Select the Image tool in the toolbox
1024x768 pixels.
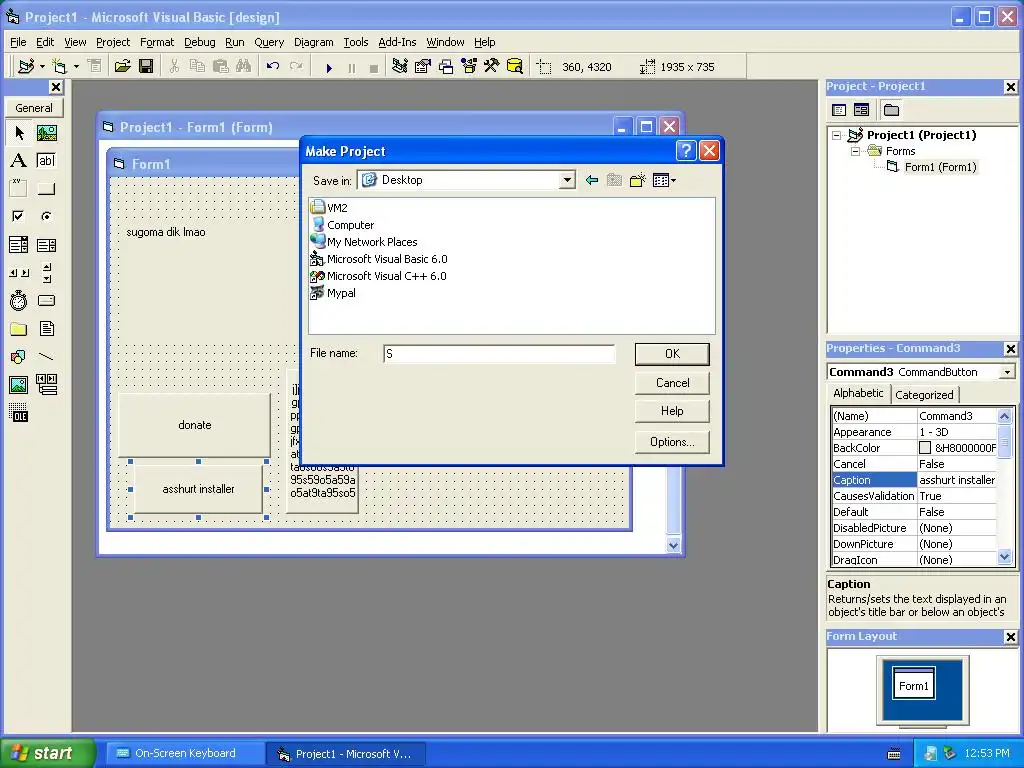[19, 385]
